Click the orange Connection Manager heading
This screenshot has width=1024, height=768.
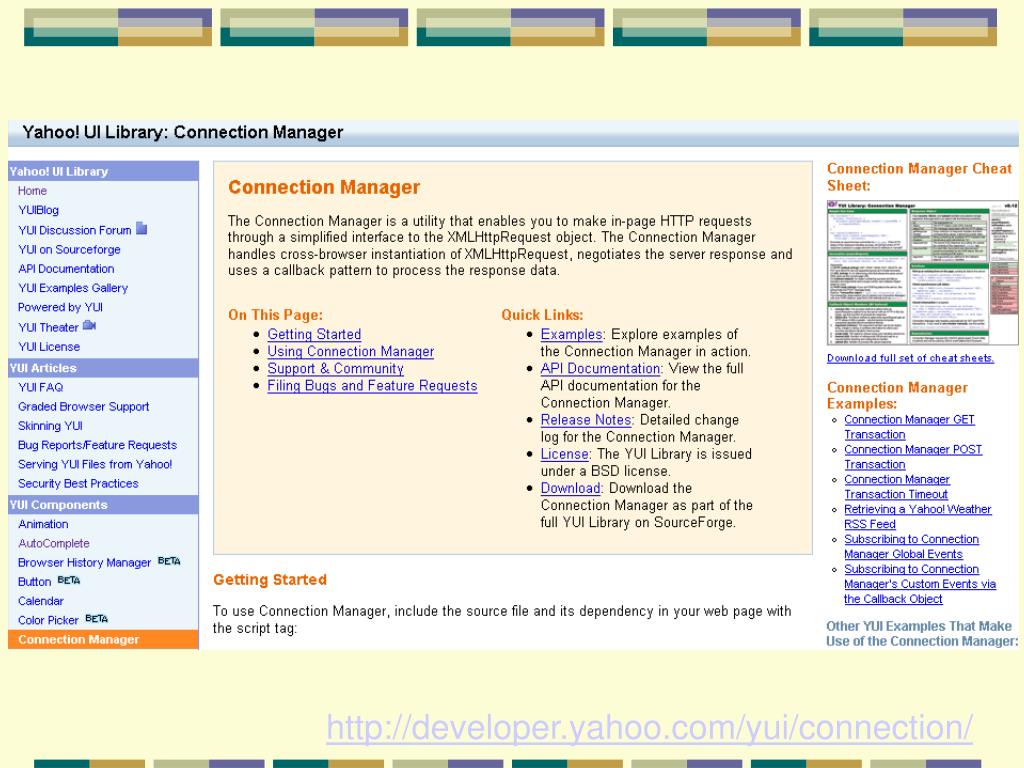[x=324, y=187]
